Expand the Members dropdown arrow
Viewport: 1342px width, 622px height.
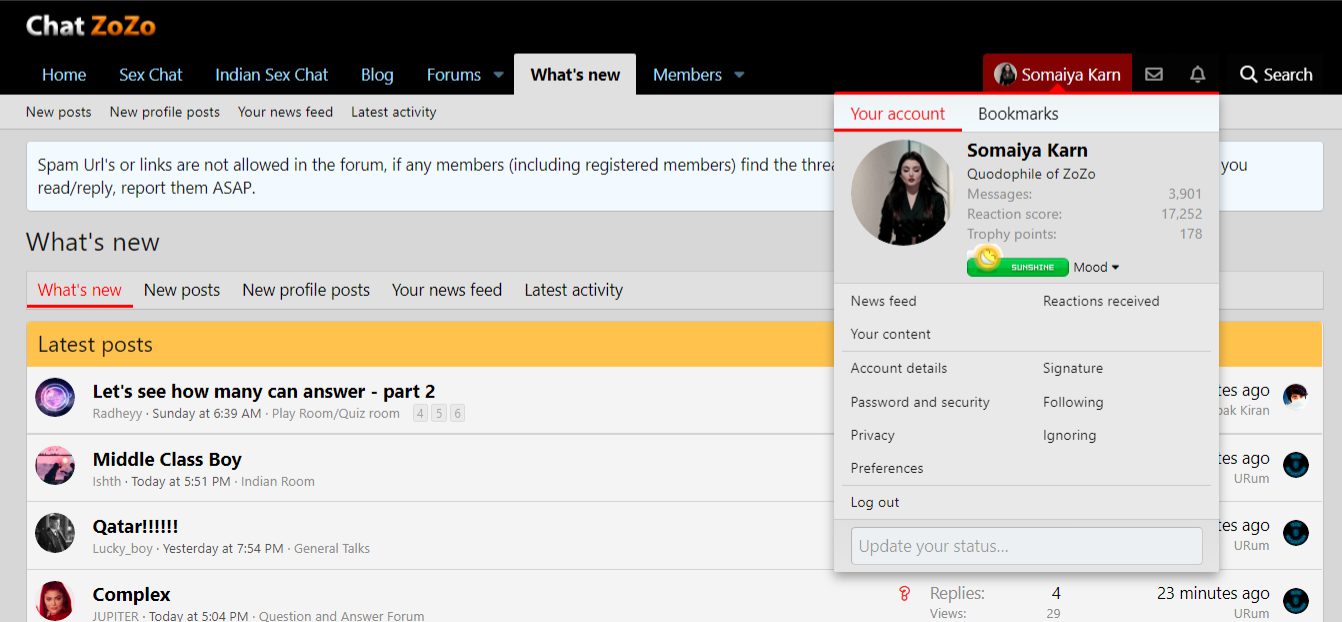pyautogui.click(x=739, y=75)
